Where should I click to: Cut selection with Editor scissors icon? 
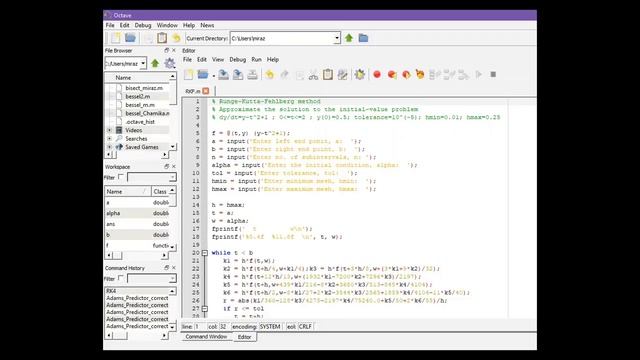point(313,75)
